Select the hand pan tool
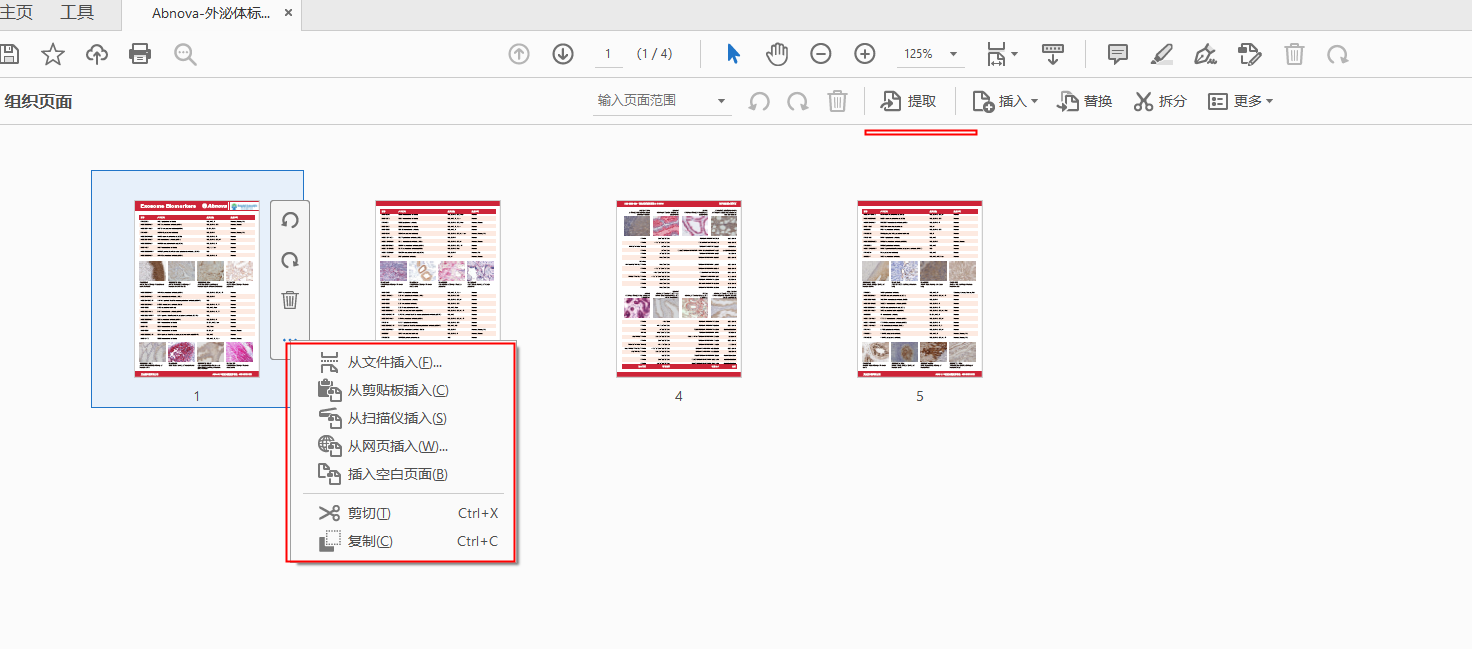 click(x=777, y=54)
